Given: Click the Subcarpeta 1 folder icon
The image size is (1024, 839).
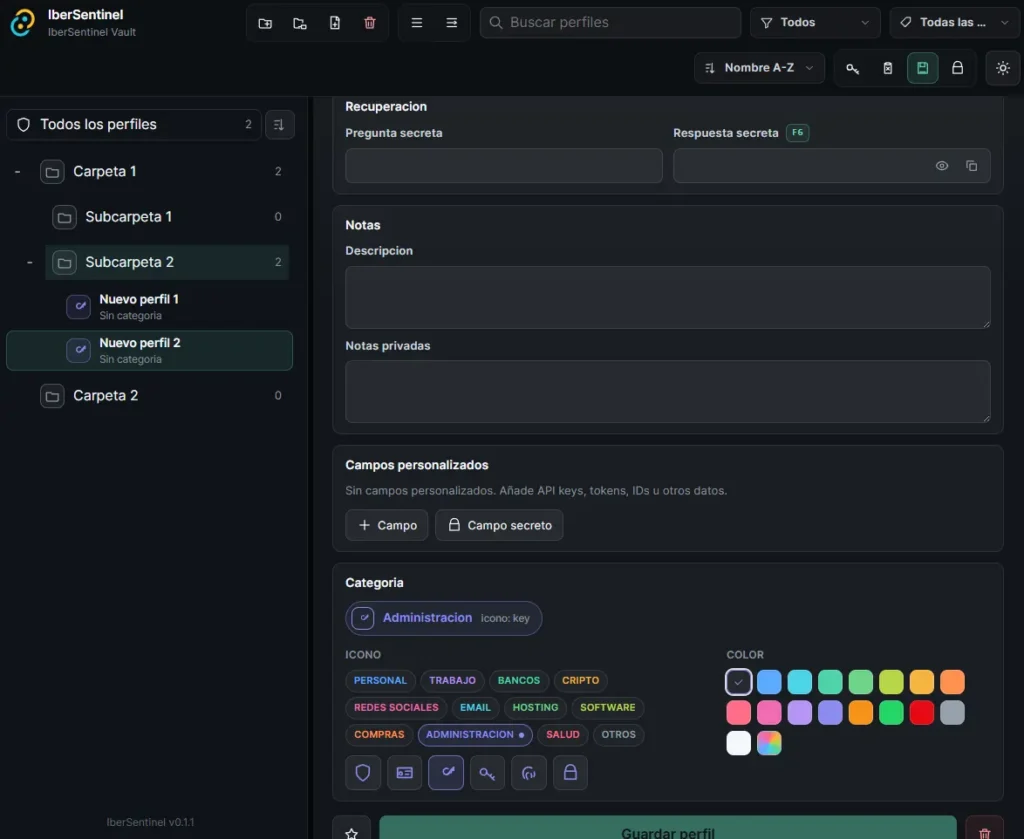Looking at the screenshot, I should click(x=64, y=217).
